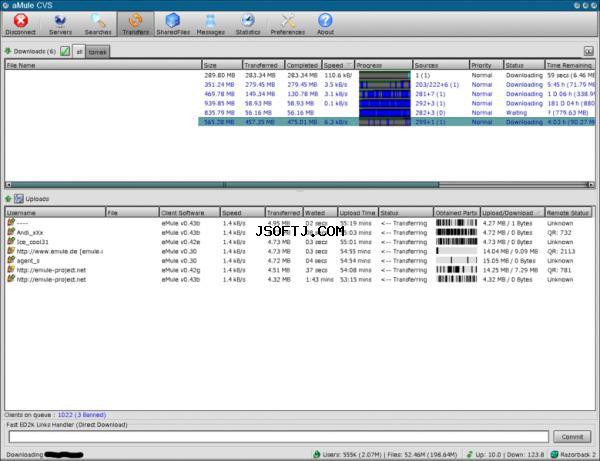This screenshot has width=600, height=461.
Task: Select the Andi_xXx upload row name
Action: (x=30, y=233)
